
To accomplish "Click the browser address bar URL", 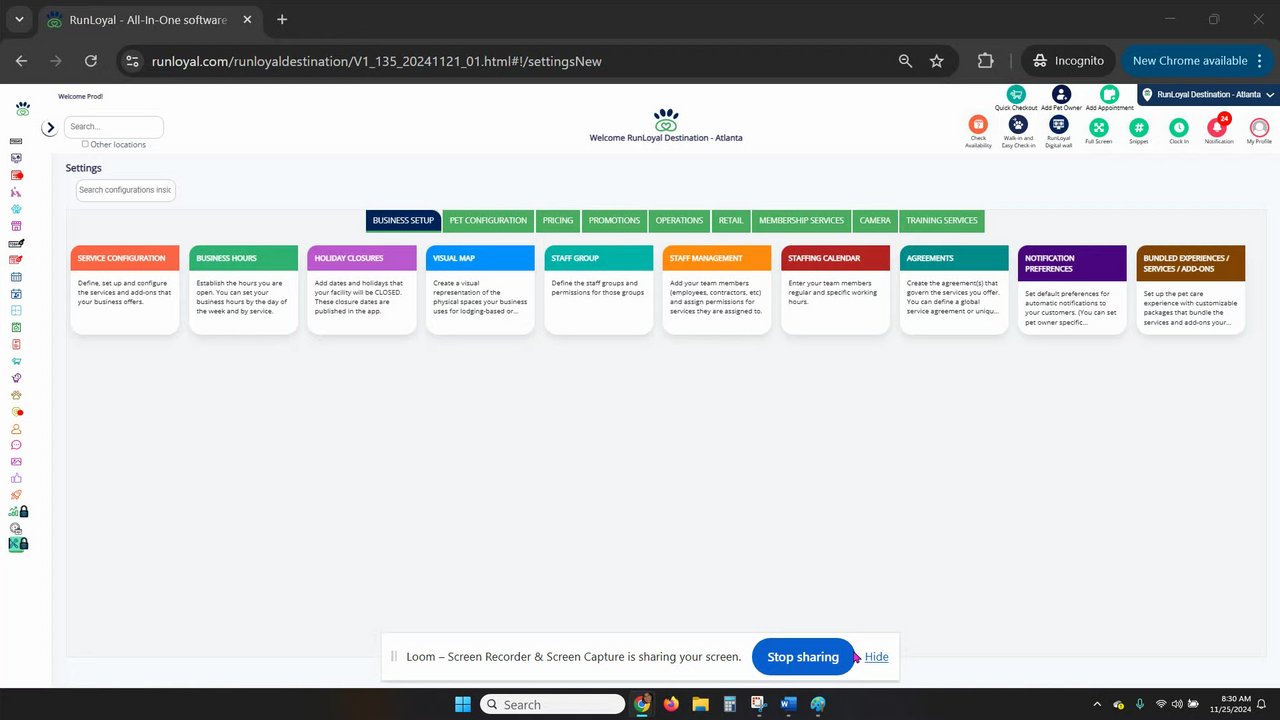I will click(377, 61).
